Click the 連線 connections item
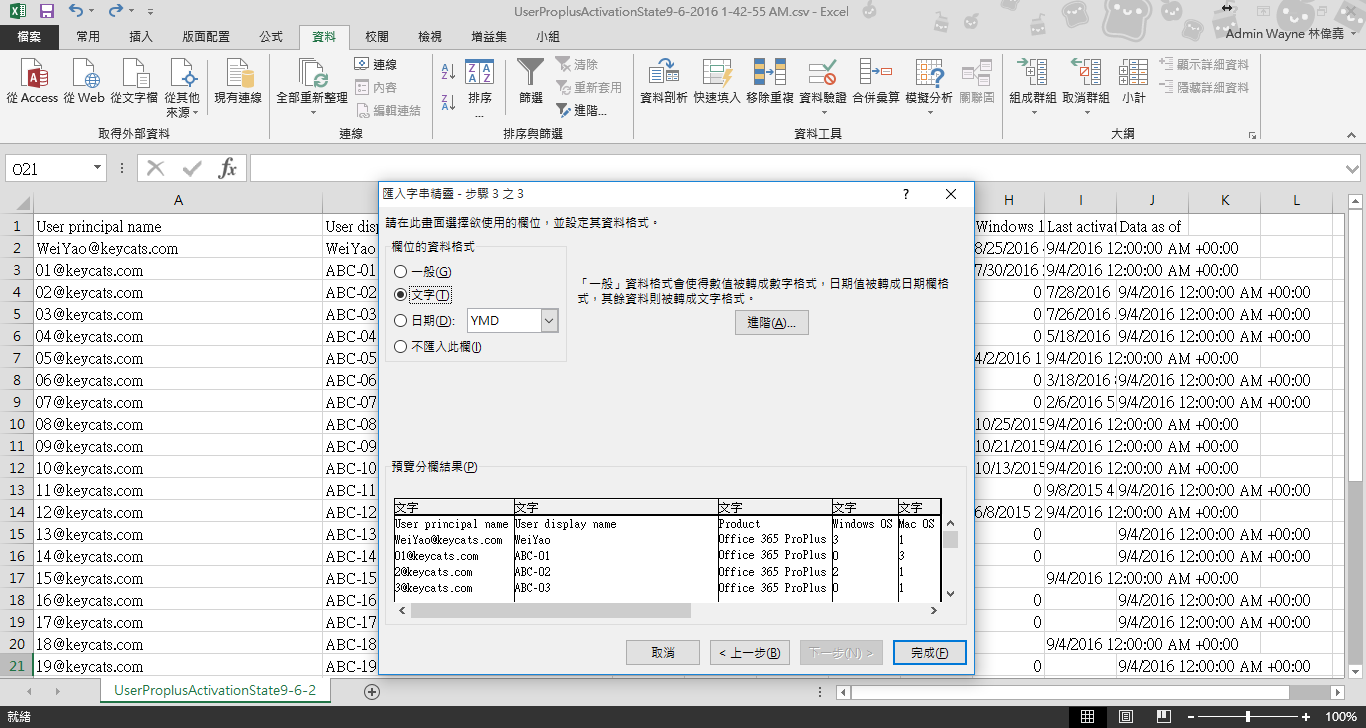1366x728 pixels. [x=376, y=64]
